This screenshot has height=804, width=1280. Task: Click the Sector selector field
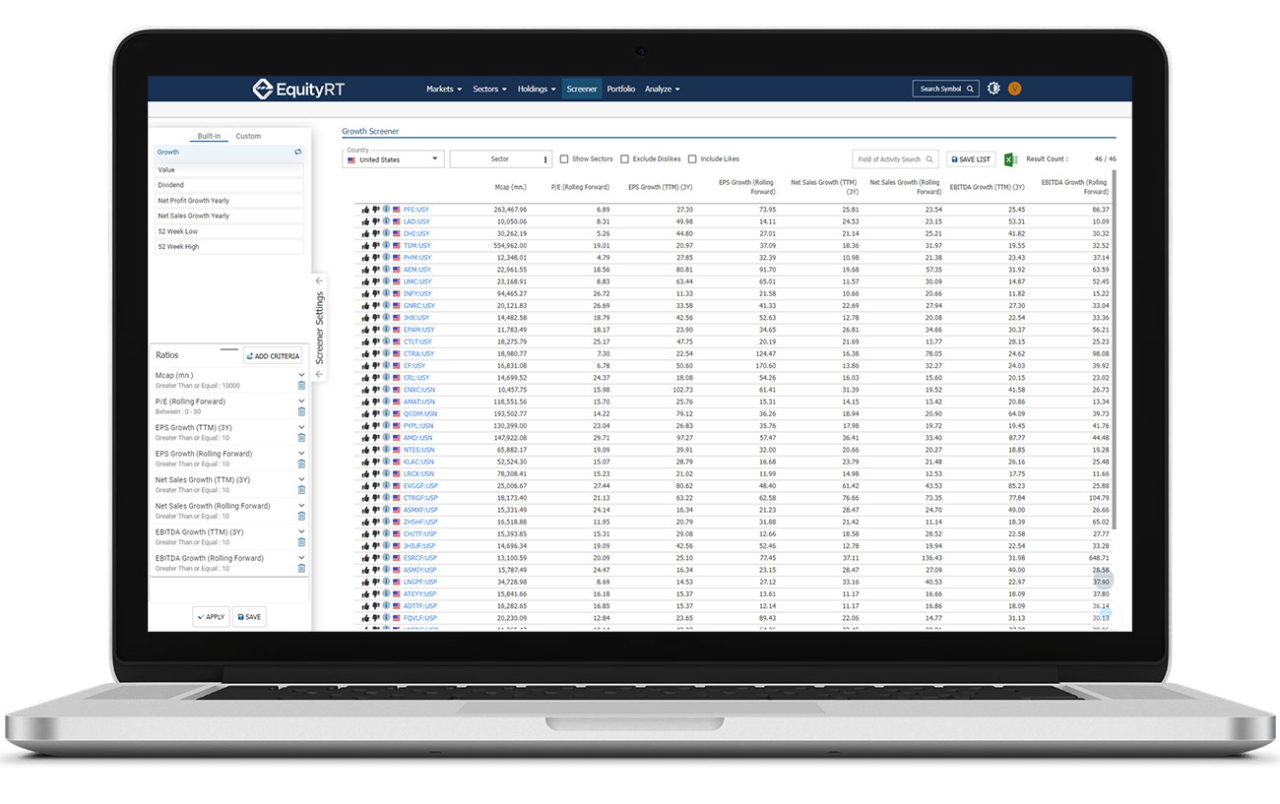pyautogui.click(x=500, y=158)
